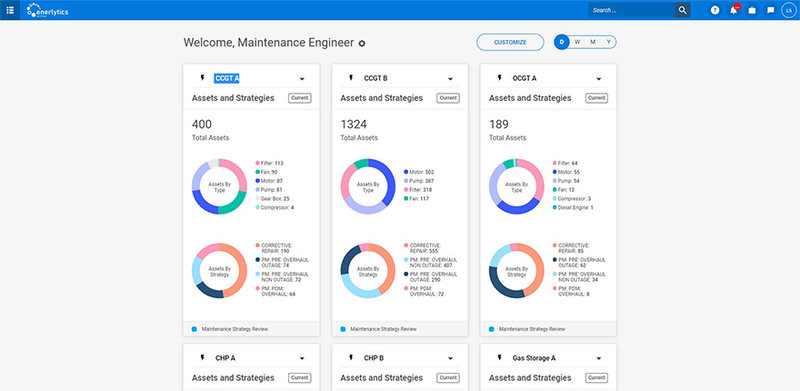Open the chat messages icon

point(770,10)
